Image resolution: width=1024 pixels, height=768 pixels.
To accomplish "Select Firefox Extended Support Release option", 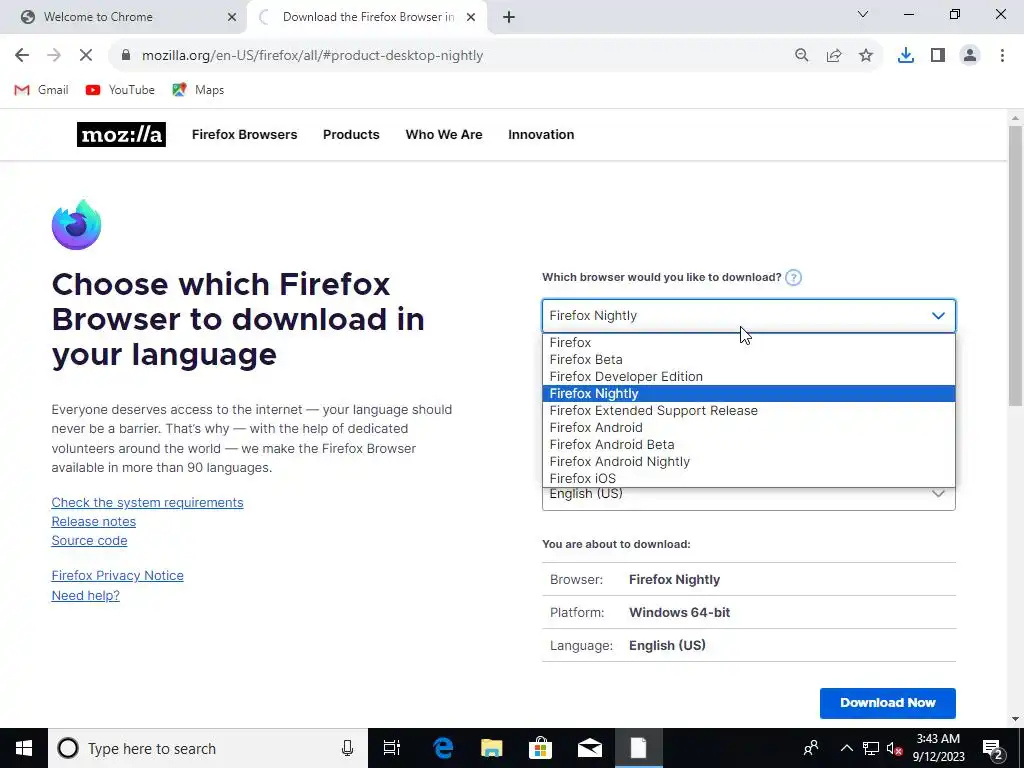I will point(748,410).
